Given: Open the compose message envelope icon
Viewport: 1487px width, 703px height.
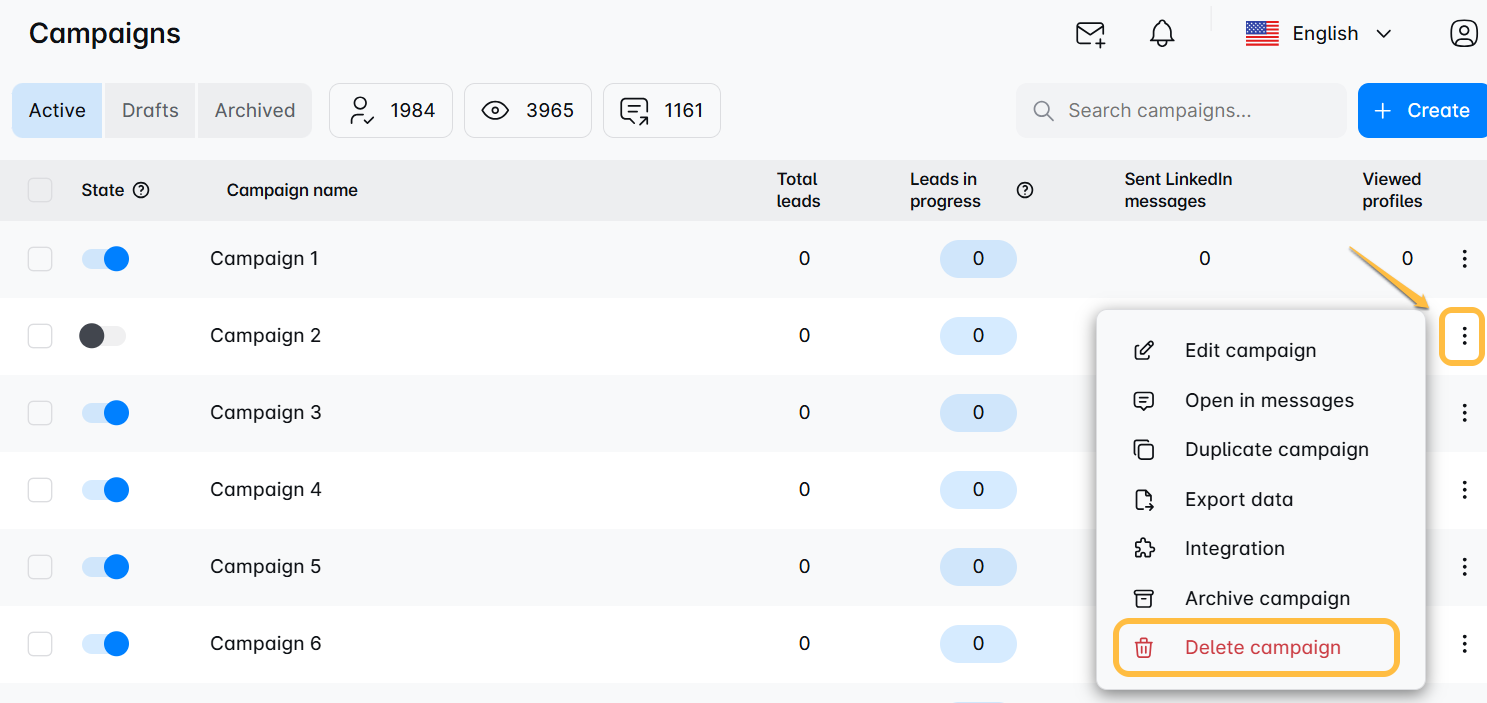Looking at the screenshot, I should [x=1090, y=34].
